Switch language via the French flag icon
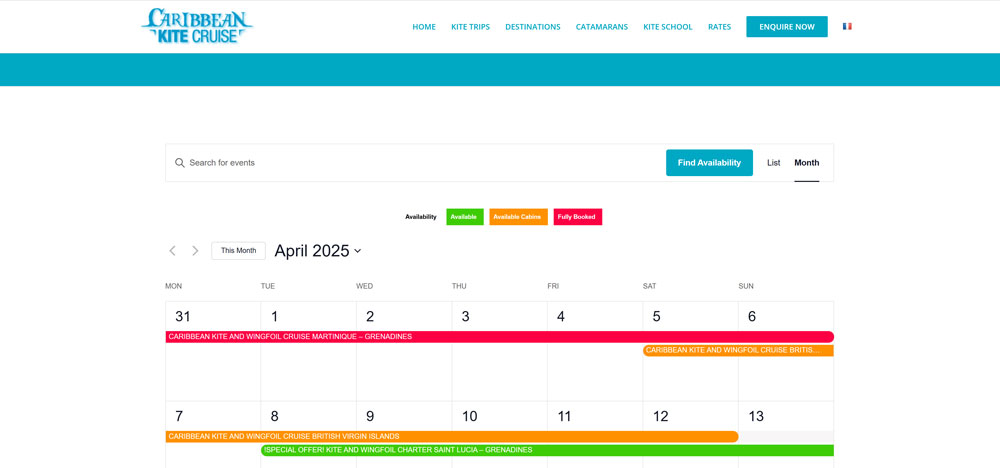Viewport: 1000px width, 468px height. (x=847, y=27)
